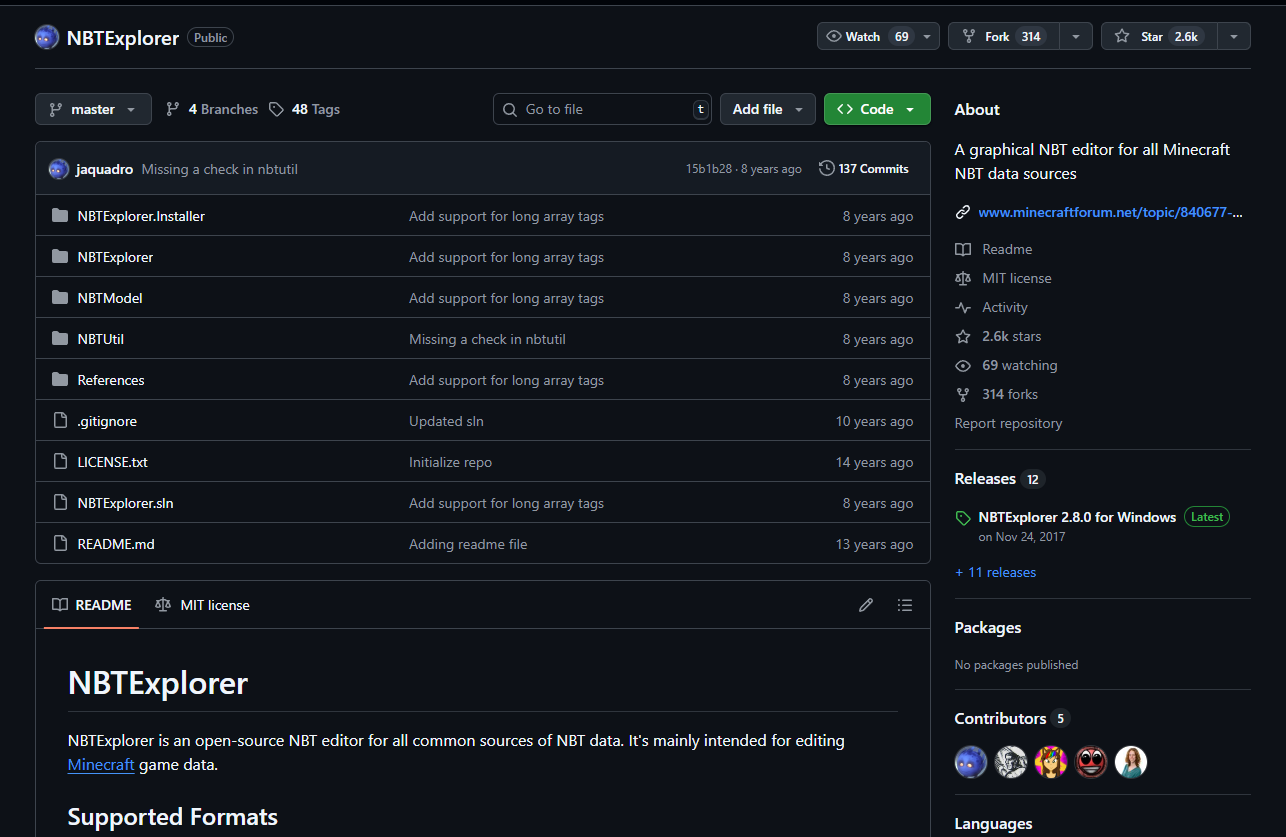Click the NBTModel folder icon
This screenshot has width=1286, height=837.
pos(60,298)
